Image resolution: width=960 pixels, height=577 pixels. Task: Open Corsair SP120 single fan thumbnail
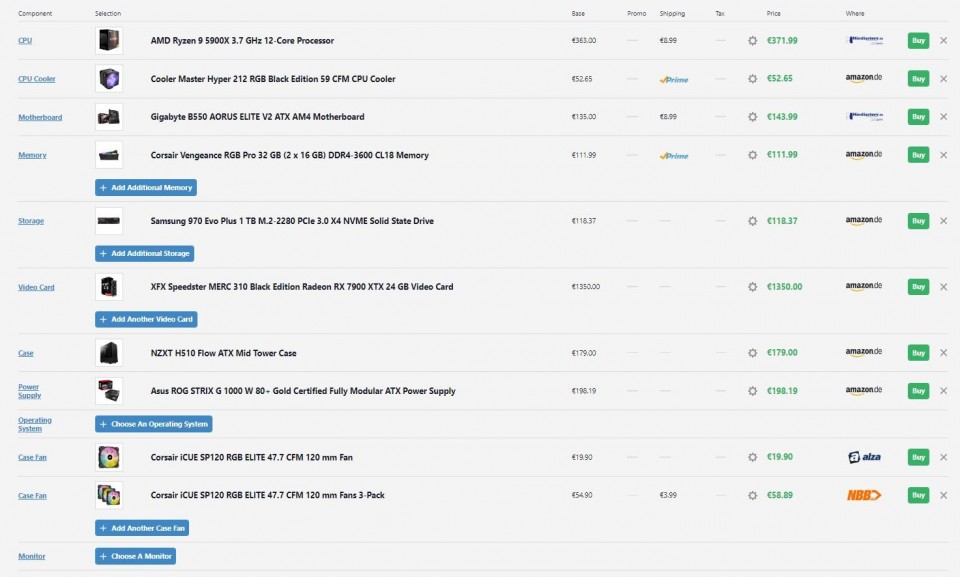109,457
